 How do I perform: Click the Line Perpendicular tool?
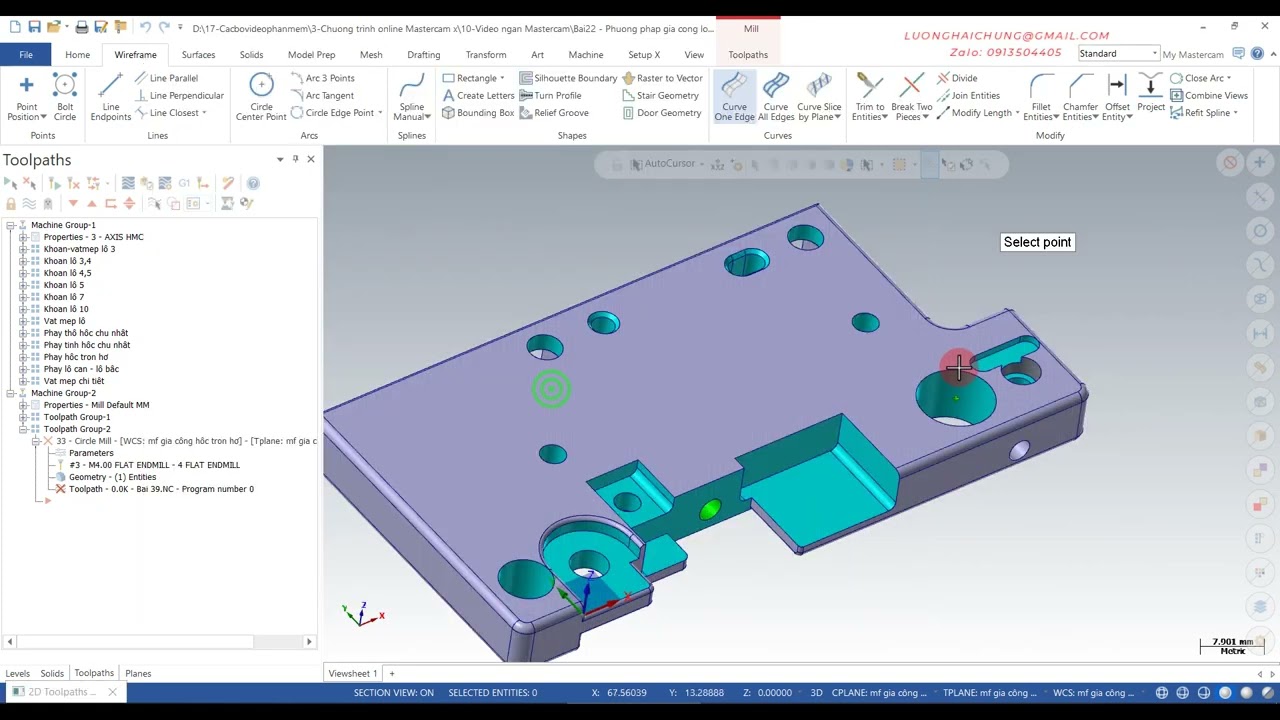[179, 95]
